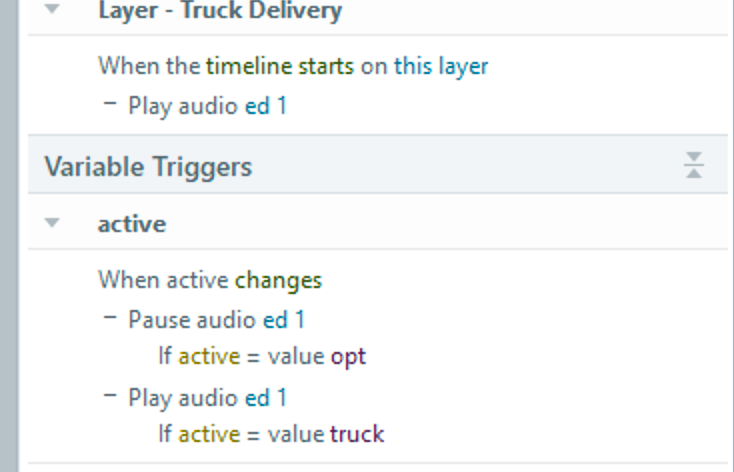This screenshot has height=472, width=734.
Task: Collapse the 'active' variable trigger group
Action: point(53,224)
